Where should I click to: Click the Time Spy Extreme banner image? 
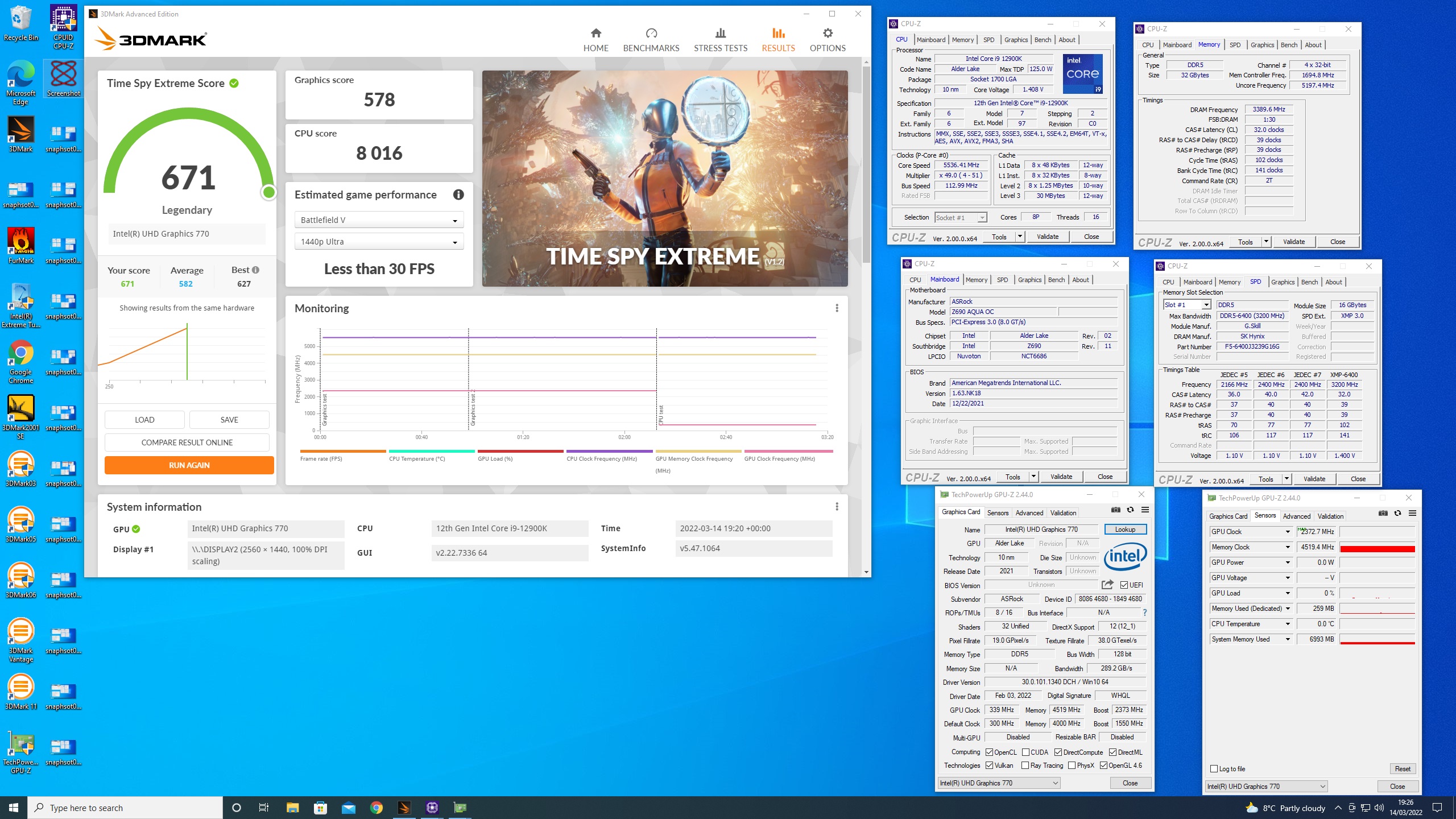pos(665,179)
